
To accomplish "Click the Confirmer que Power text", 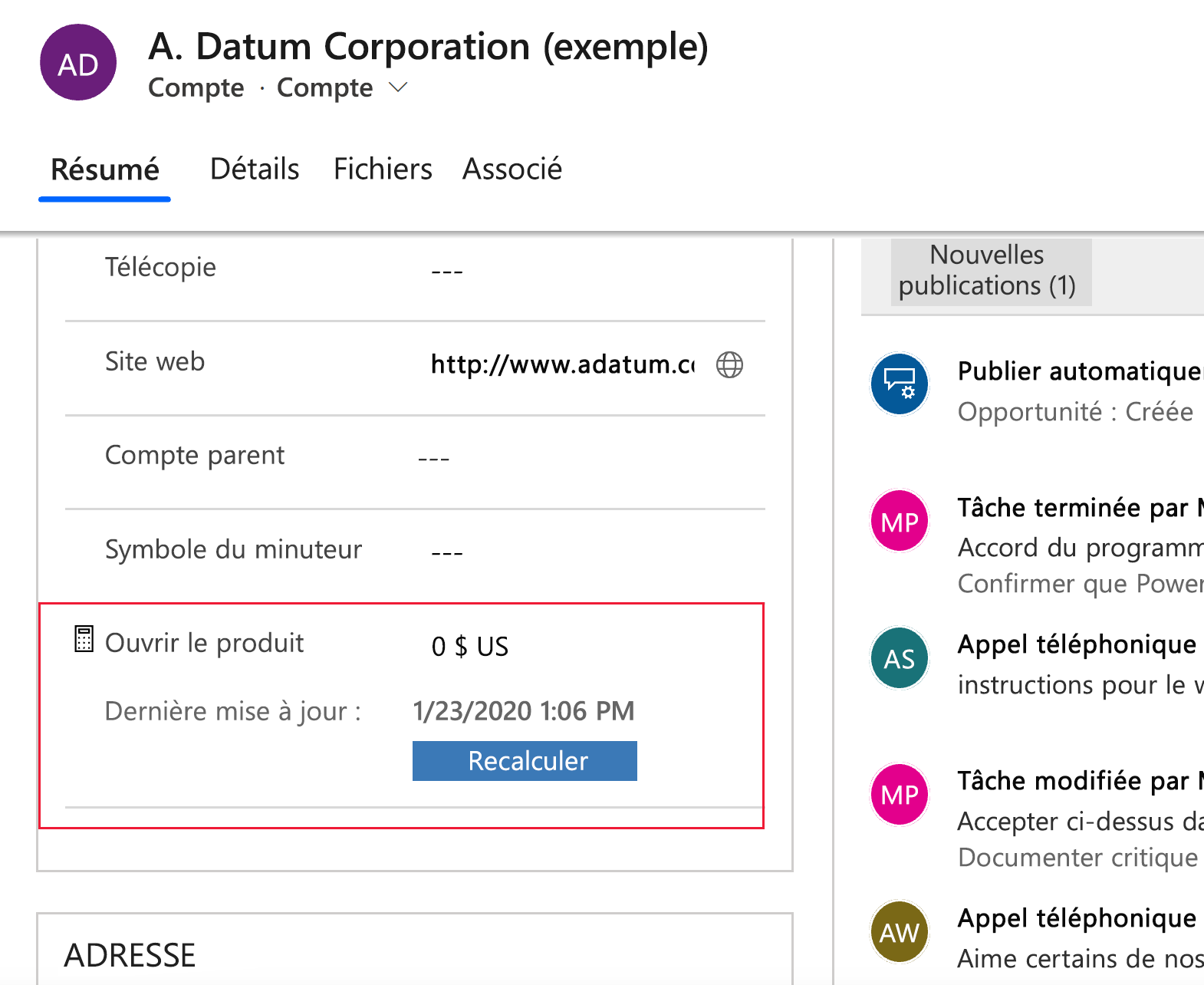I will pos(1081,584).
